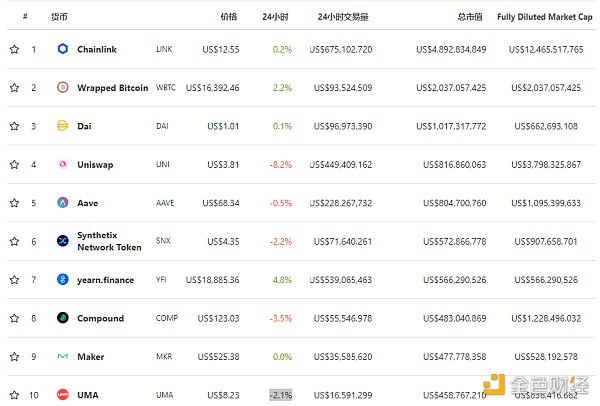The height and width of the screenshot is (406, 600).
Task: Toggle the favorite star for Uniswap
Action: pyautogui.click(x=14, y=164)
